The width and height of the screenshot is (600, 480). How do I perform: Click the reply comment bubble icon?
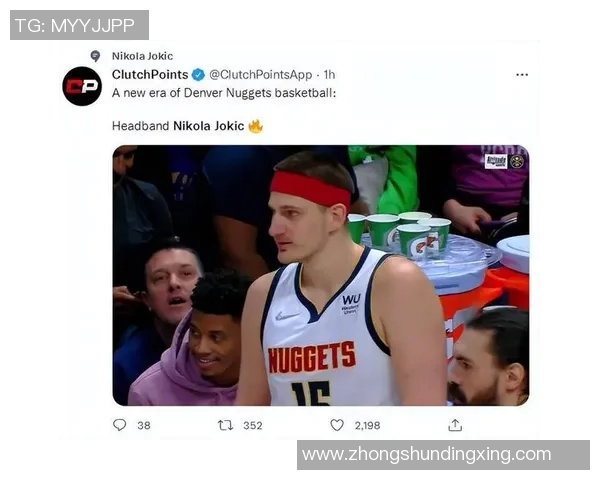coord(120,425)
